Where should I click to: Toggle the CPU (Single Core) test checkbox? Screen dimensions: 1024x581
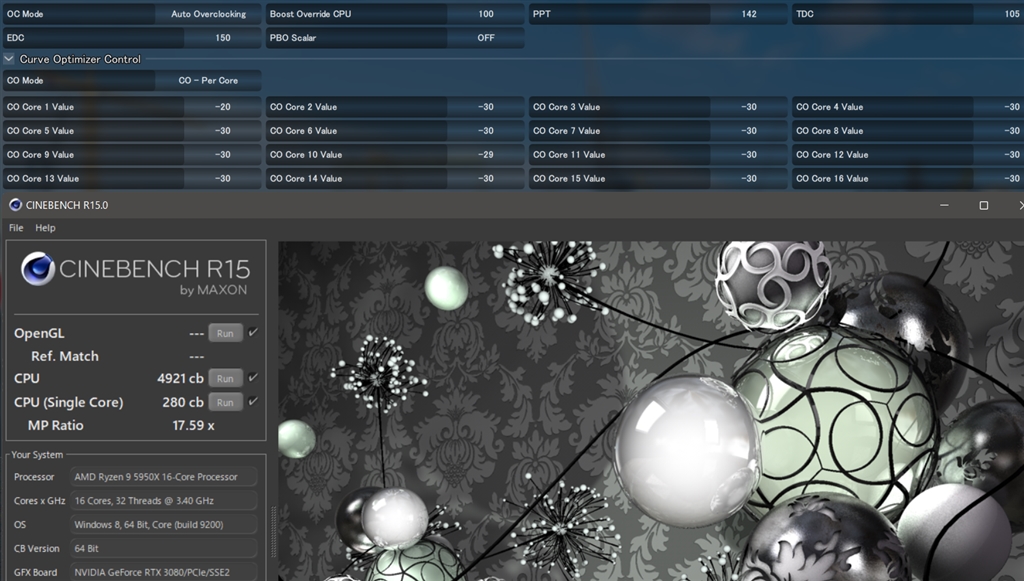253,402
